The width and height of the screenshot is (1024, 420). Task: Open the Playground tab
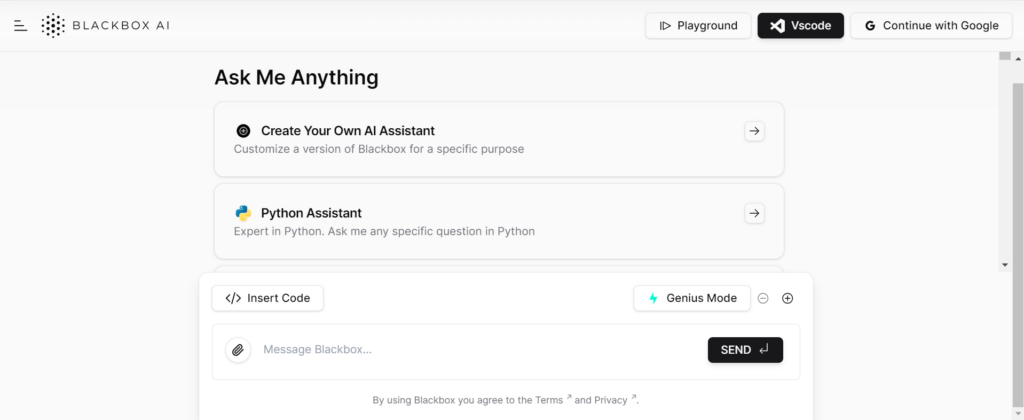point(698,25)
